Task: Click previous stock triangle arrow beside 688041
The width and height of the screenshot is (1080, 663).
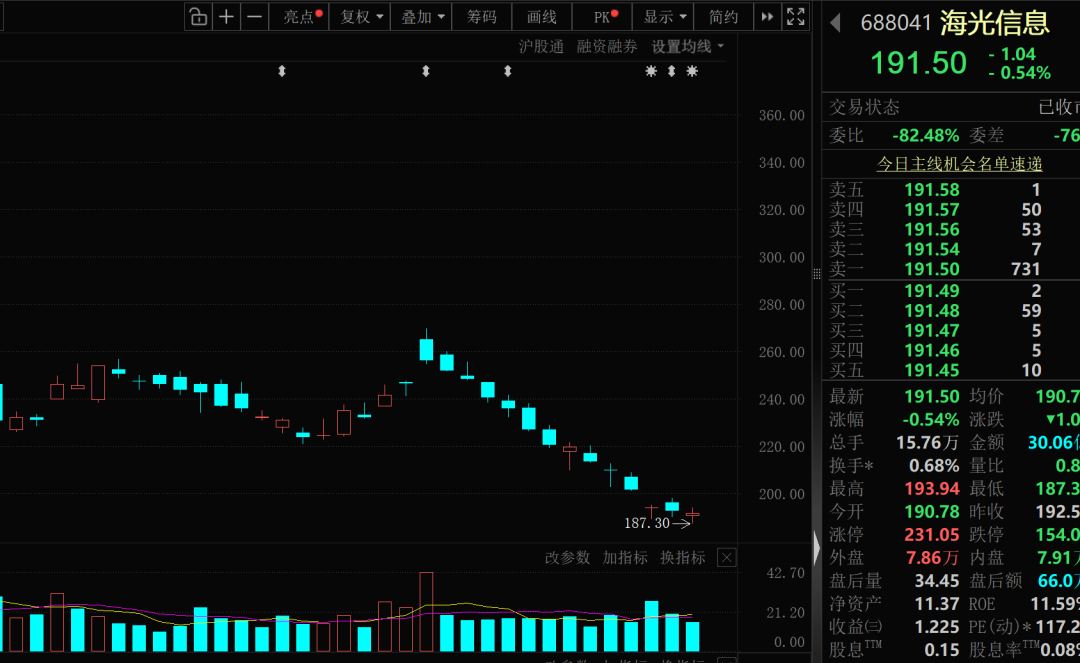Action: point(835,23)
